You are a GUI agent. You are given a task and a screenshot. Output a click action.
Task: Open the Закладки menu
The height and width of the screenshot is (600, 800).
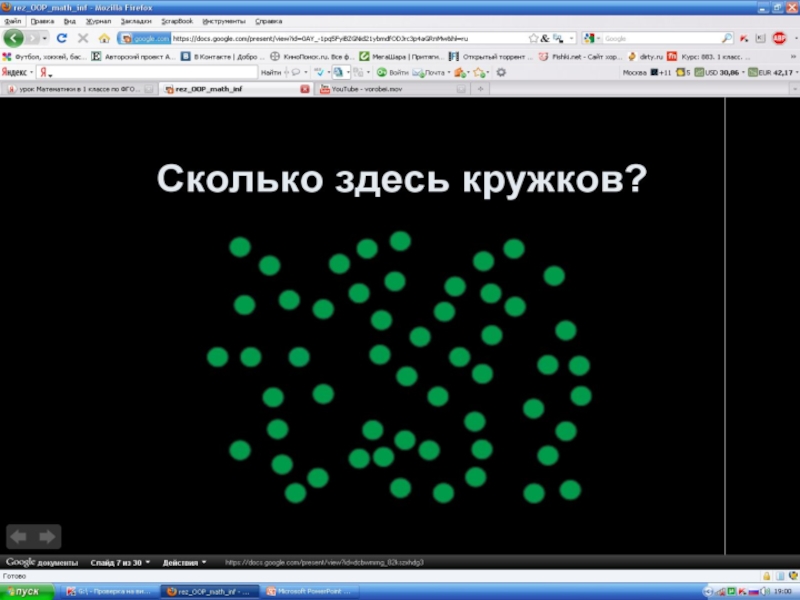136,21
